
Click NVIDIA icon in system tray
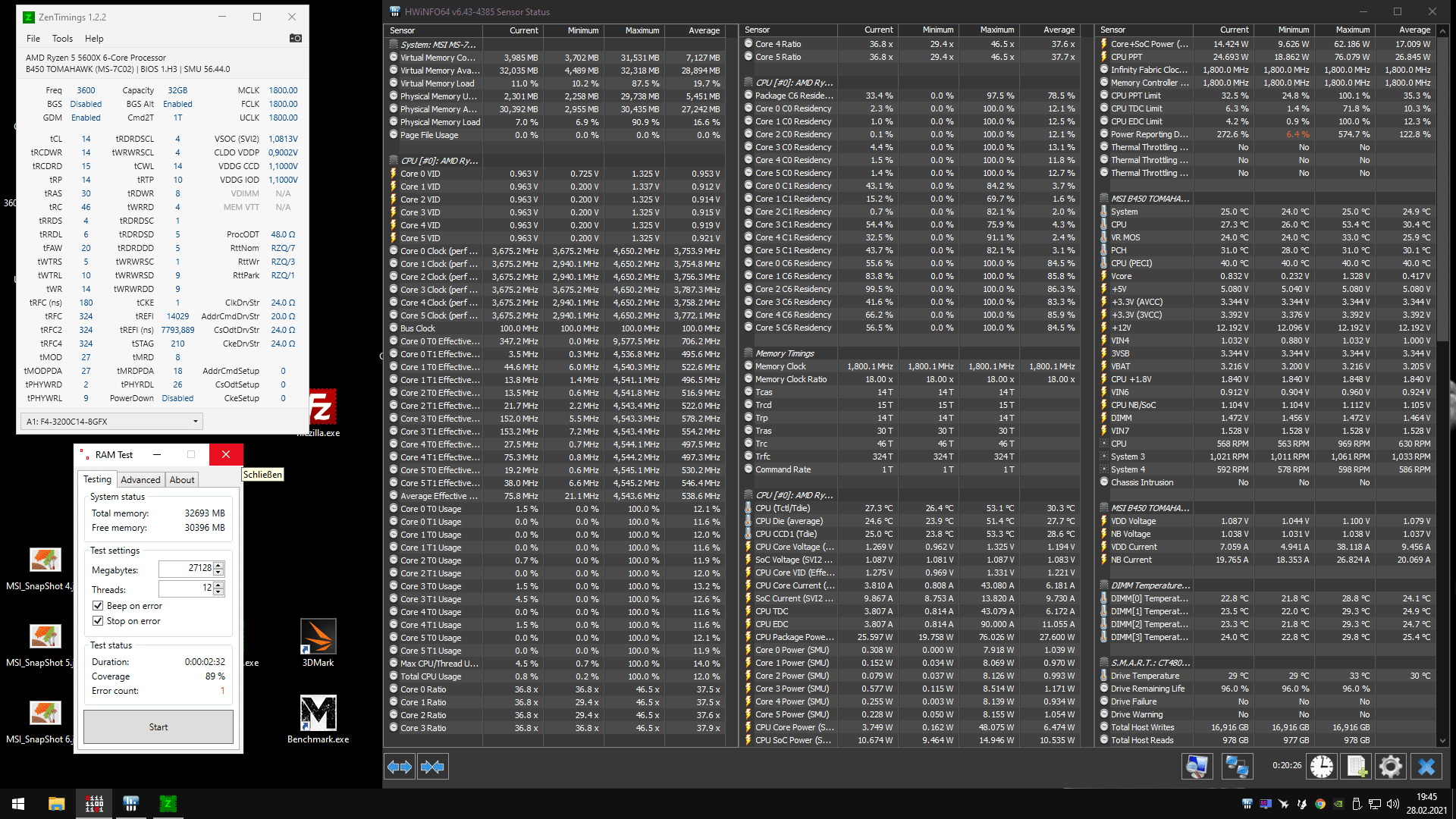coord(1338,804)
